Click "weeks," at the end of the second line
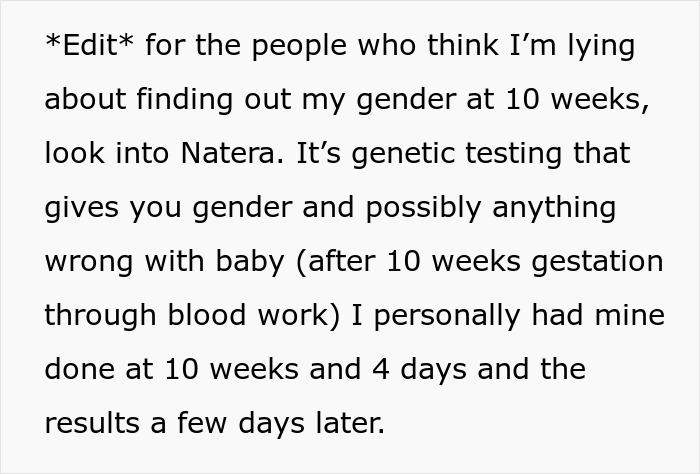This screenshot has height=474, width=700. click(x=600, y=100)
